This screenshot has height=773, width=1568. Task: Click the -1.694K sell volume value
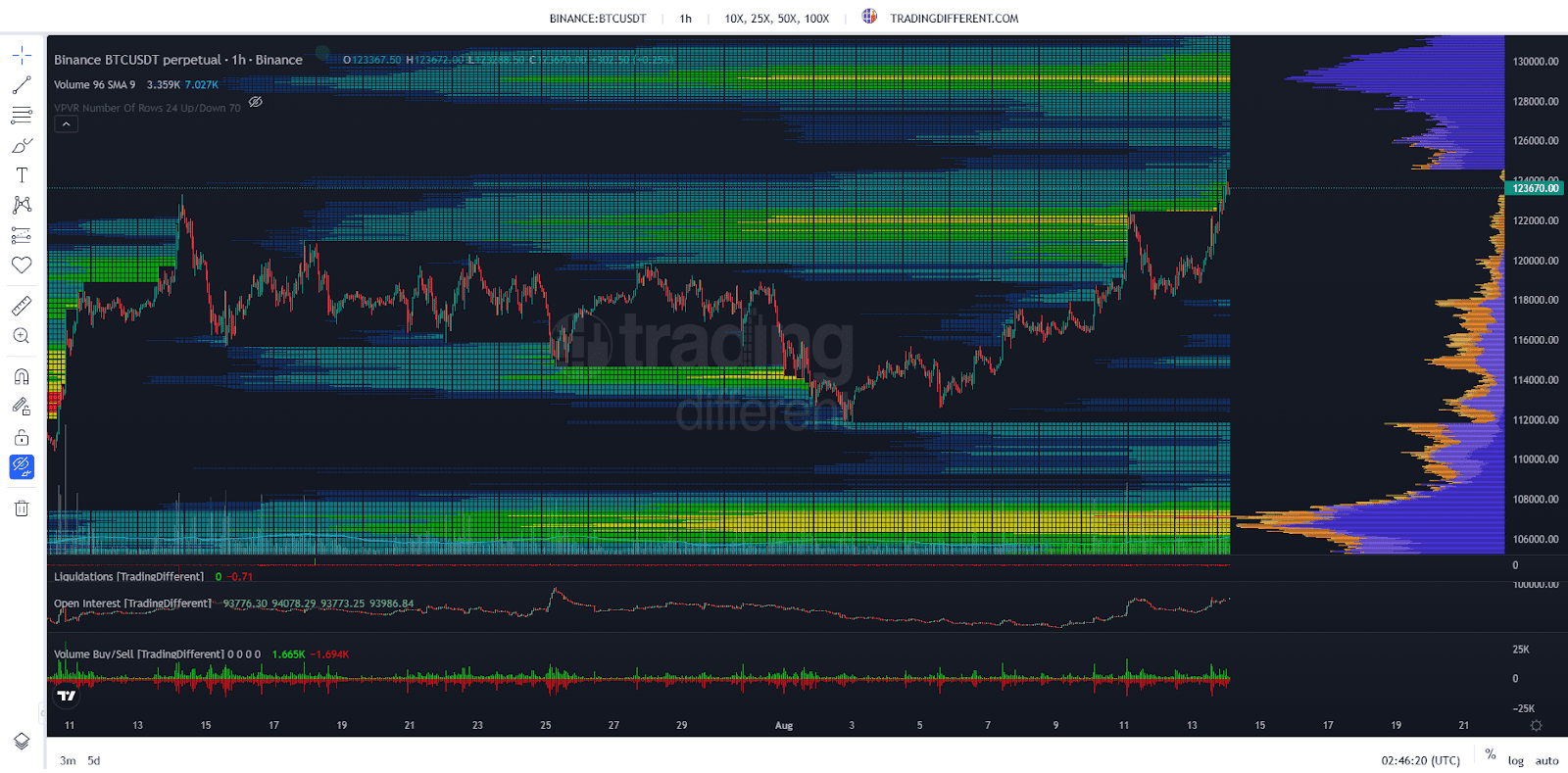(x=329, y=653)
